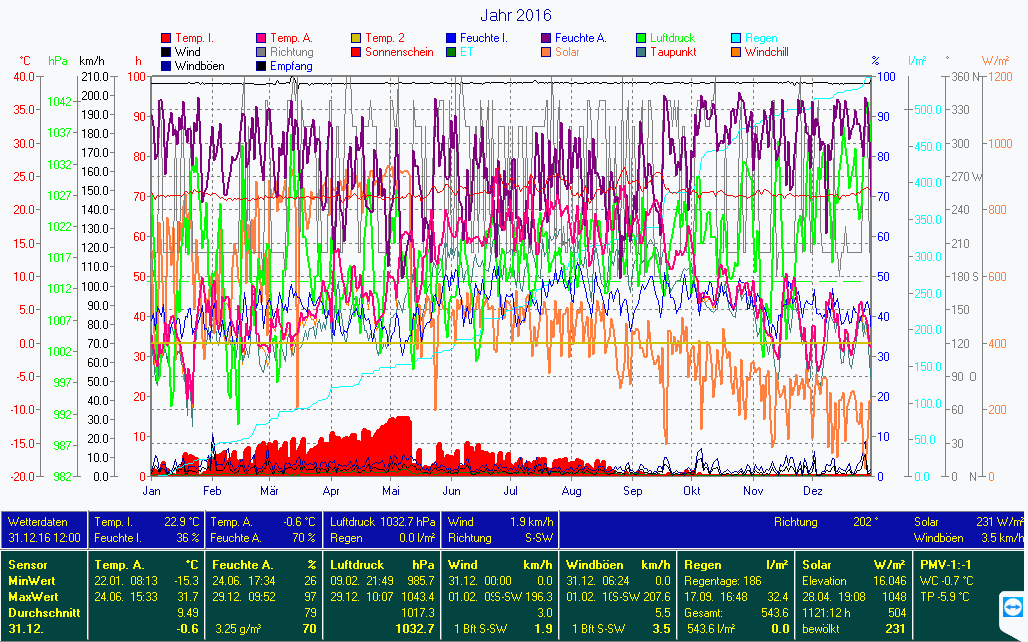1028x642 pixels.
Task: Click the Mai marker on the time axis
Action: 391,491
